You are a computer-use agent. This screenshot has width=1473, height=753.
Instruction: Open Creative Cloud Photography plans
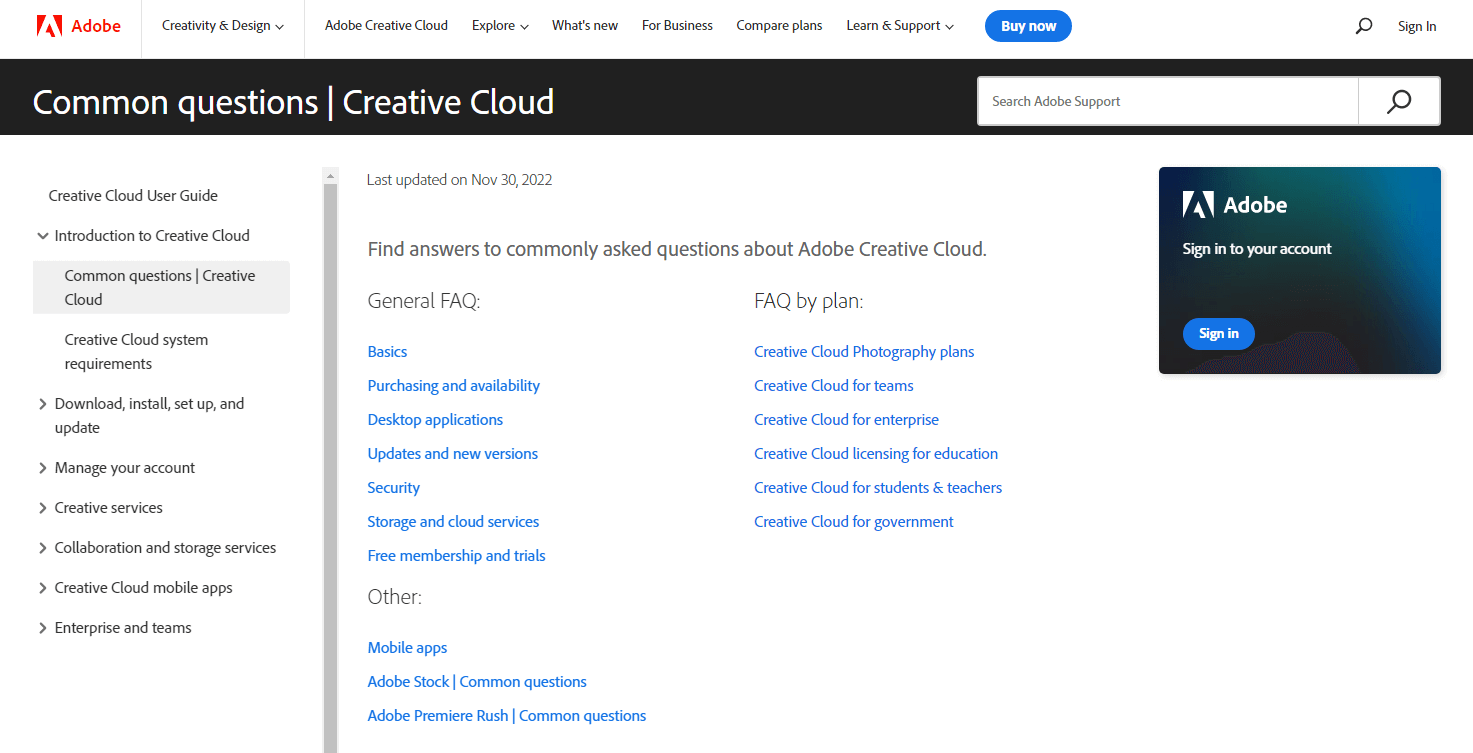(863, 351)
